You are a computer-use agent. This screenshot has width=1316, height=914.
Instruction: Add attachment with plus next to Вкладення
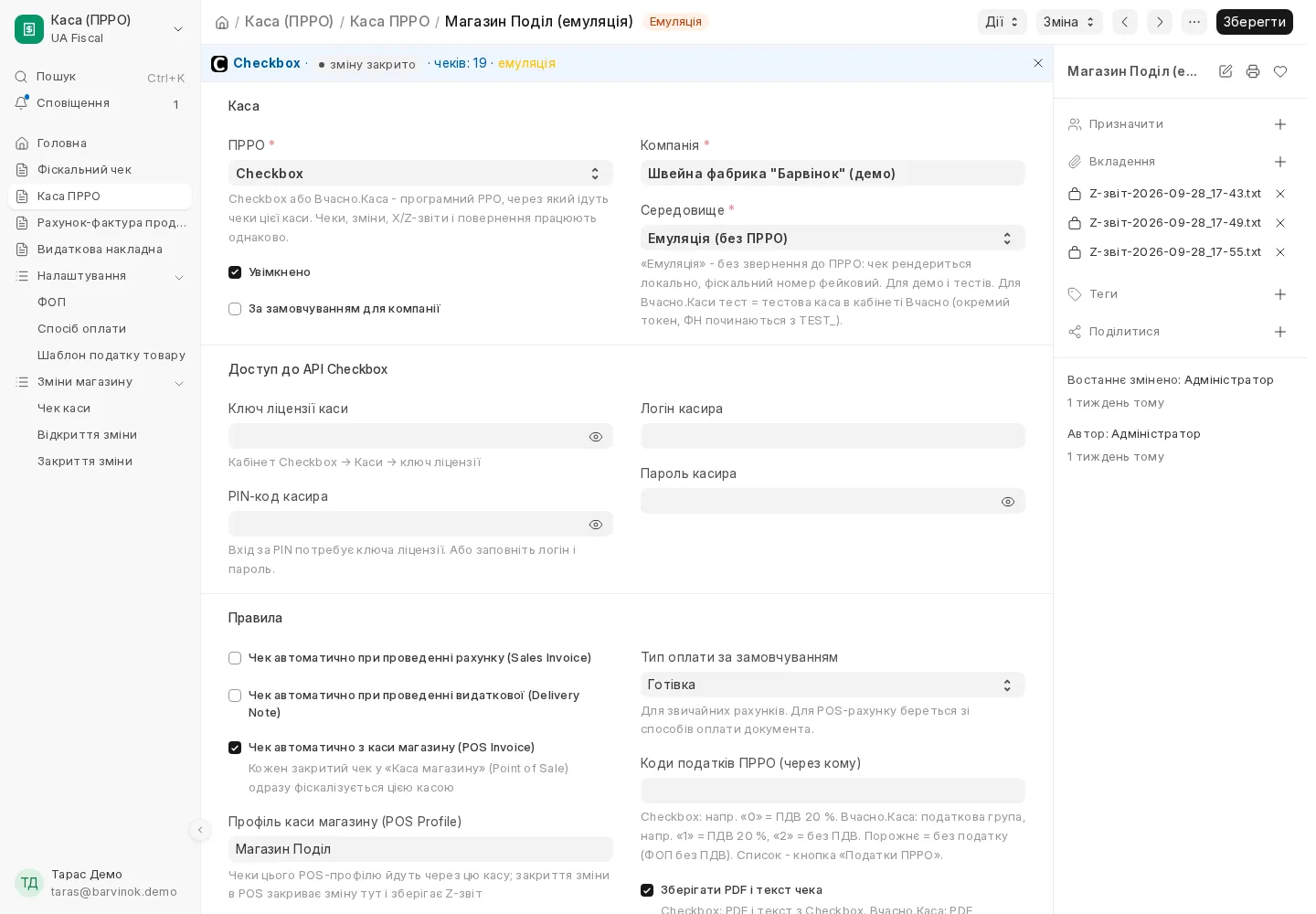point(1280,162)
